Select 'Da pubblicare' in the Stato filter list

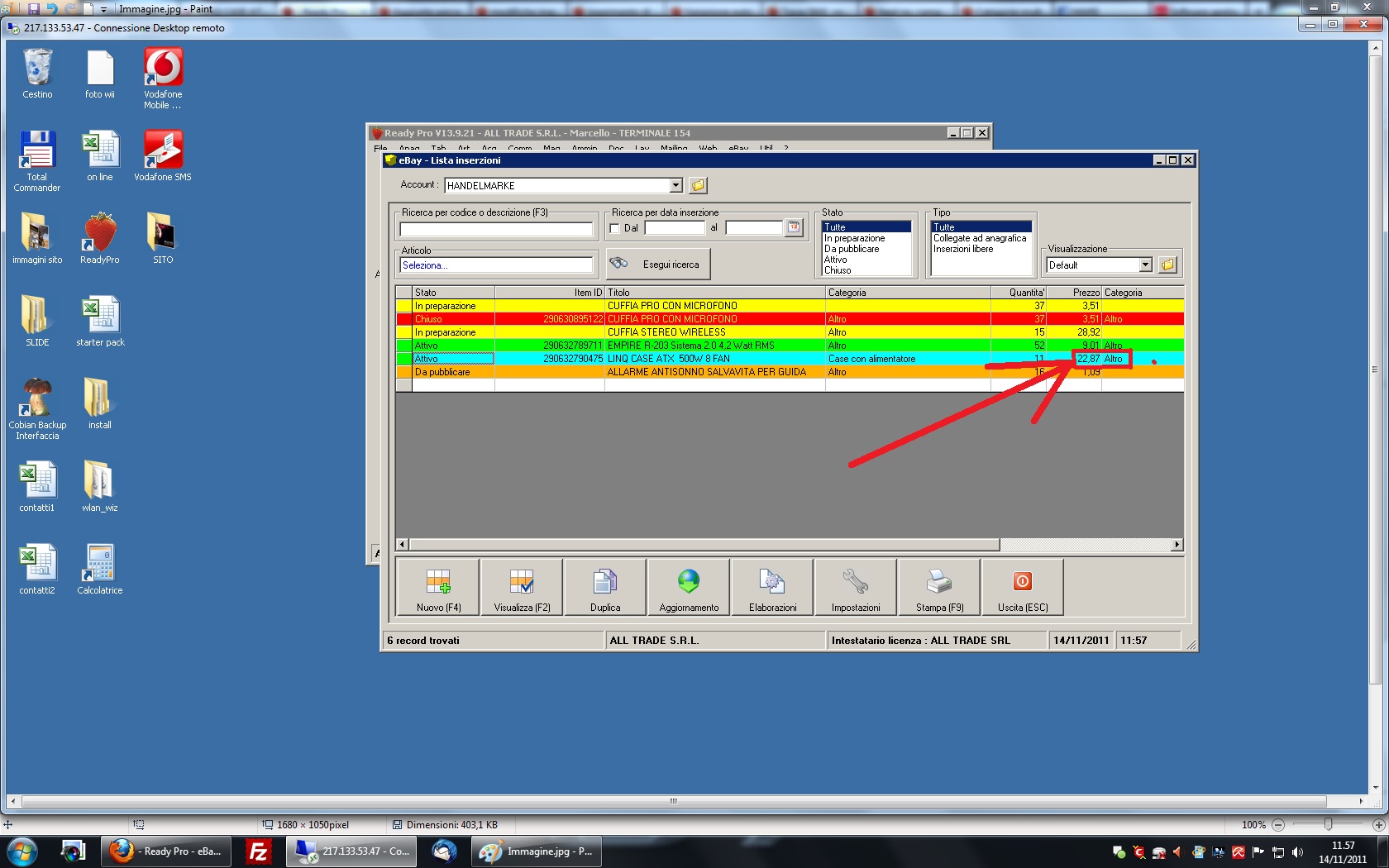[x=866, y=249]
